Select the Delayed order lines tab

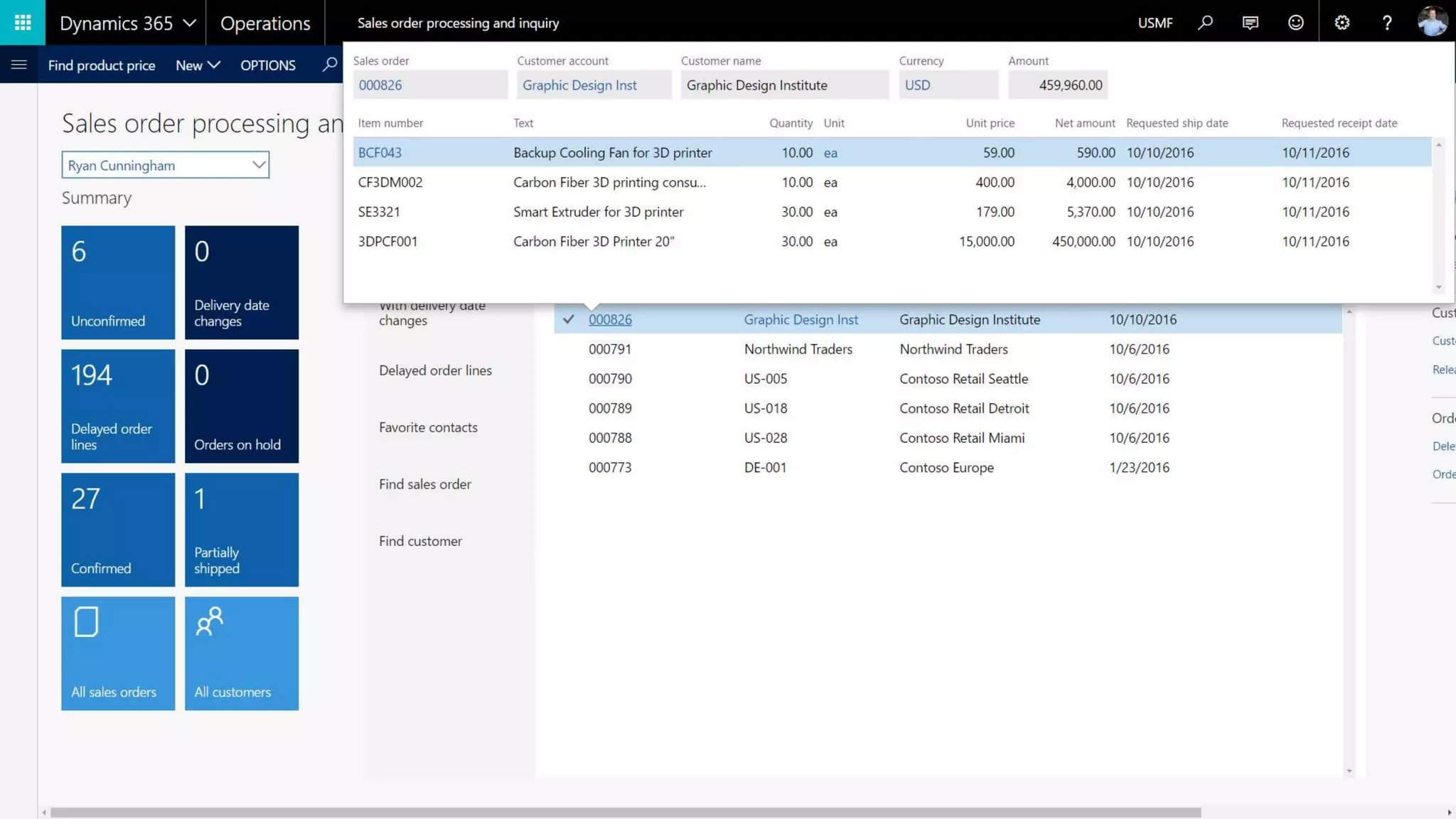point(435,370)
